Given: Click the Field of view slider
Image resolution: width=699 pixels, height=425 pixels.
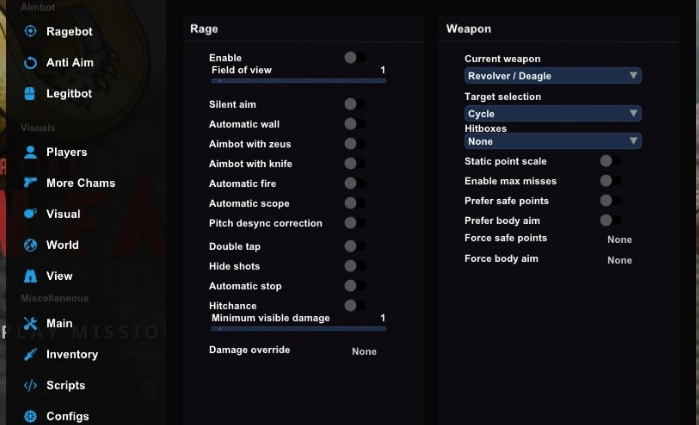Looking at the screenshot, I should (x=298, y=80).
